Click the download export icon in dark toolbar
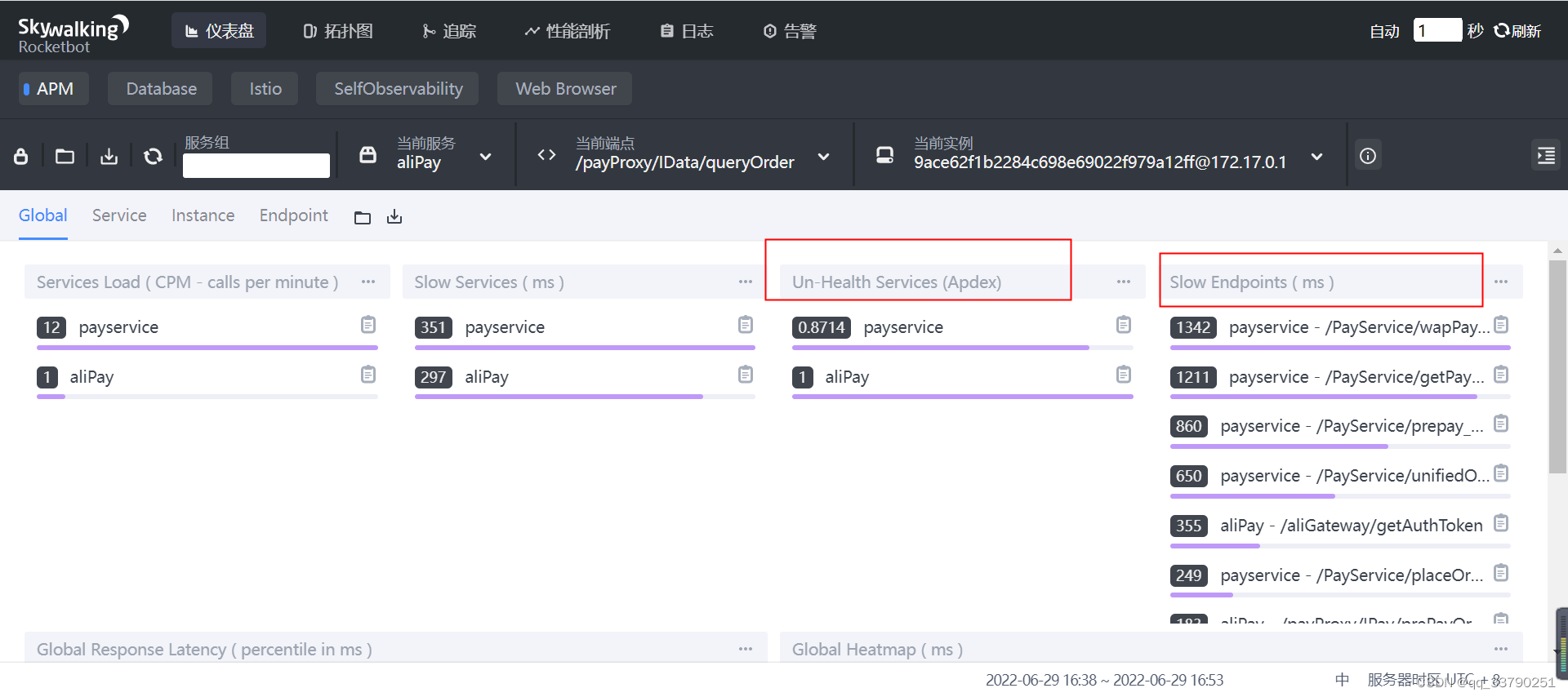The height and width of the screenshot is (697, 1568). [x=109, y=156]
